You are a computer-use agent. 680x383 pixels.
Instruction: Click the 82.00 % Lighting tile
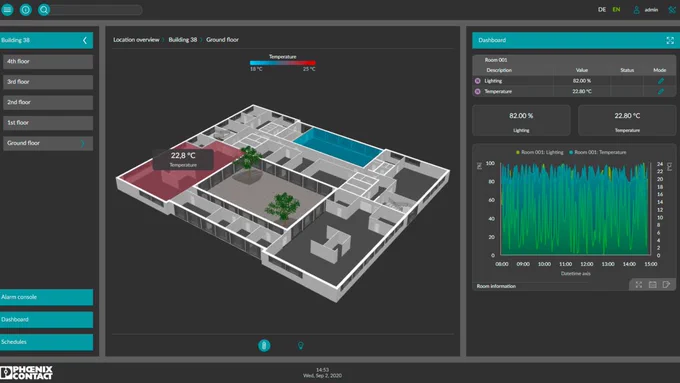pos(521,121)
